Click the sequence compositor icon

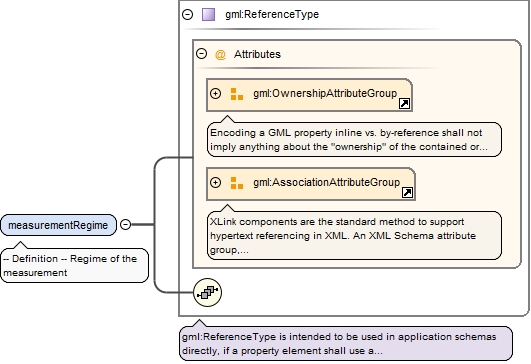pos(208,293)
